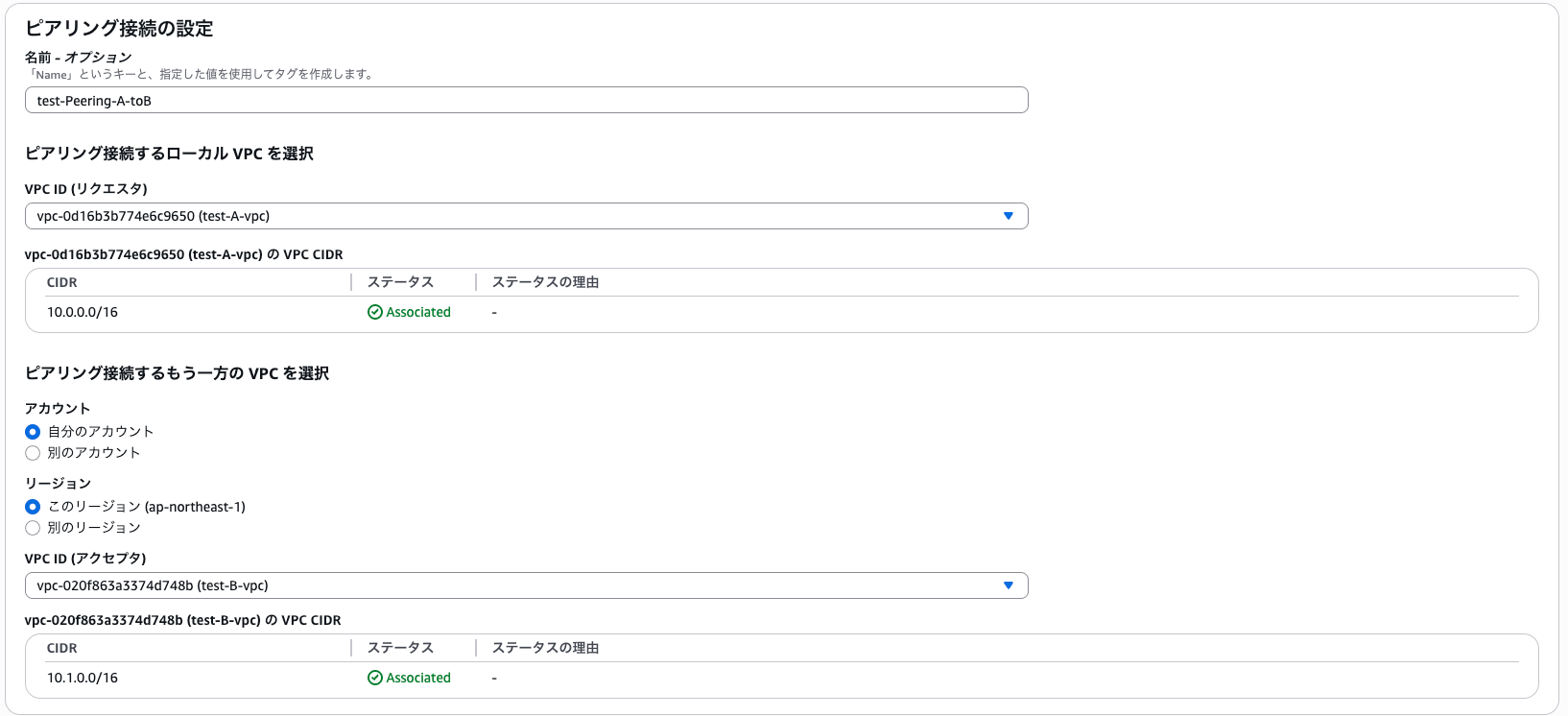Click the CIDR column header in test-A-vpc table

62,282
